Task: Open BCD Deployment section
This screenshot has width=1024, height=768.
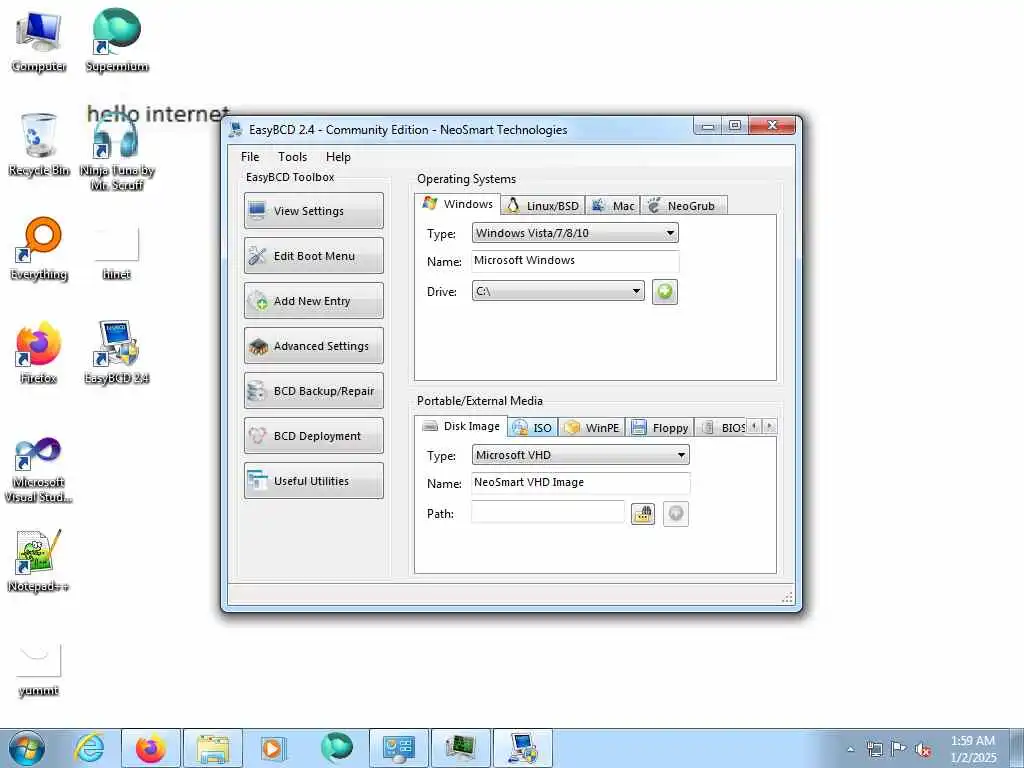Action: [313, 436]
